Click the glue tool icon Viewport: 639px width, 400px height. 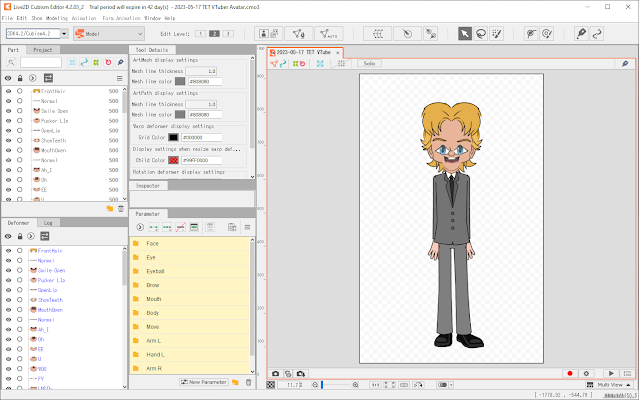430,33
